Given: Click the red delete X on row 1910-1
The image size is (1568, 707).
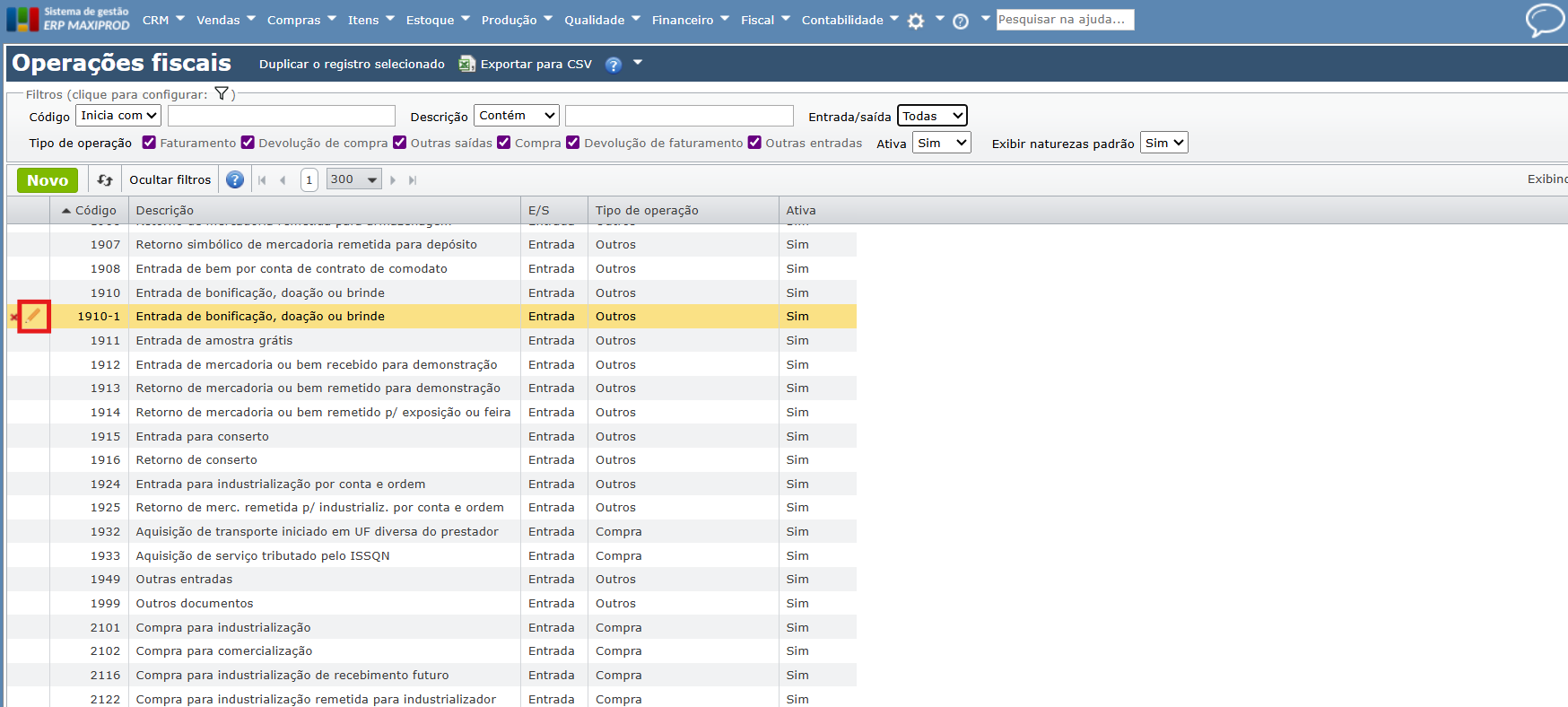Looking at the screenshot, I should click(x=13, y=317).
